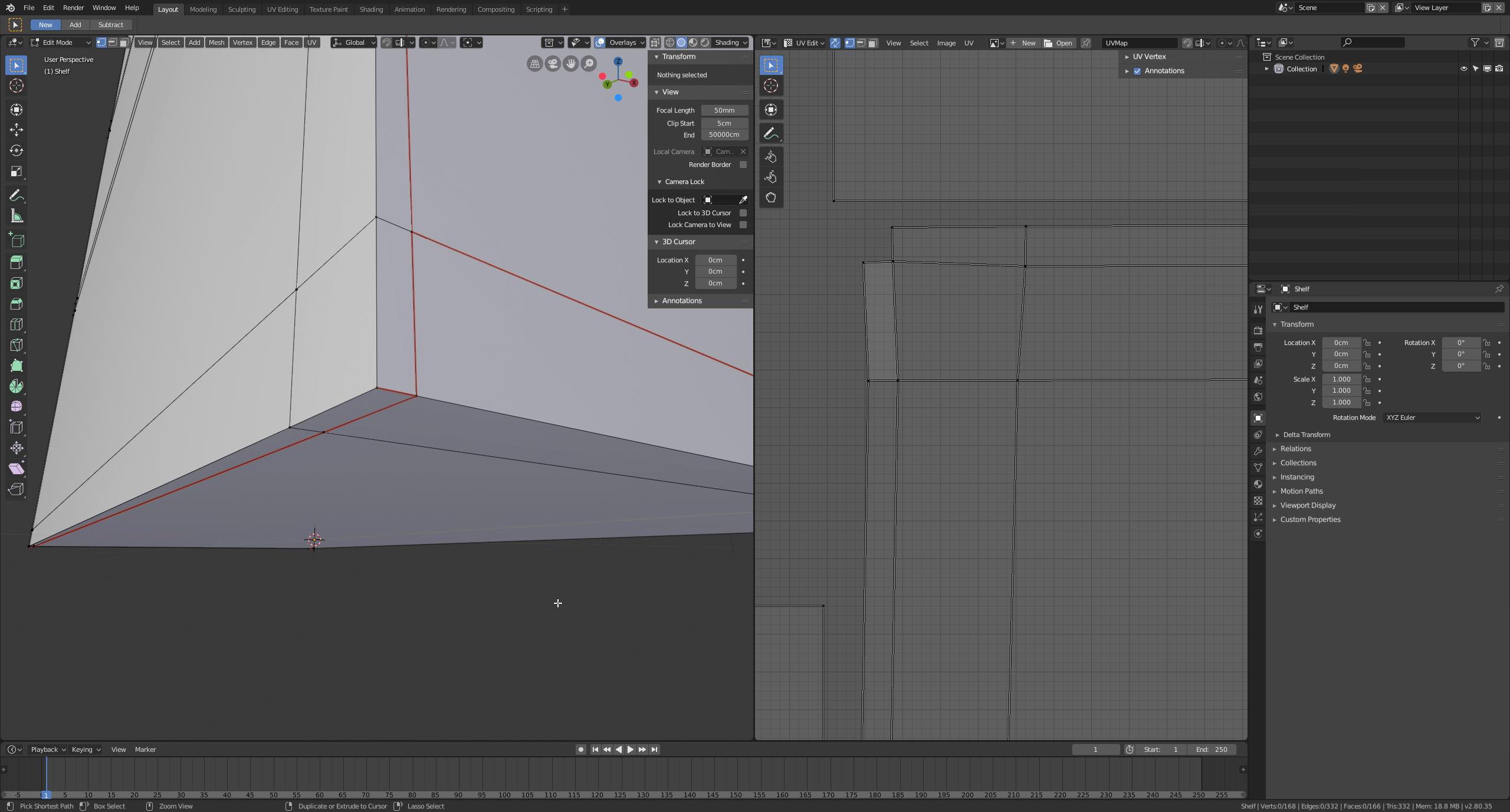Enable the Render Border checkbox

(743, 165)
